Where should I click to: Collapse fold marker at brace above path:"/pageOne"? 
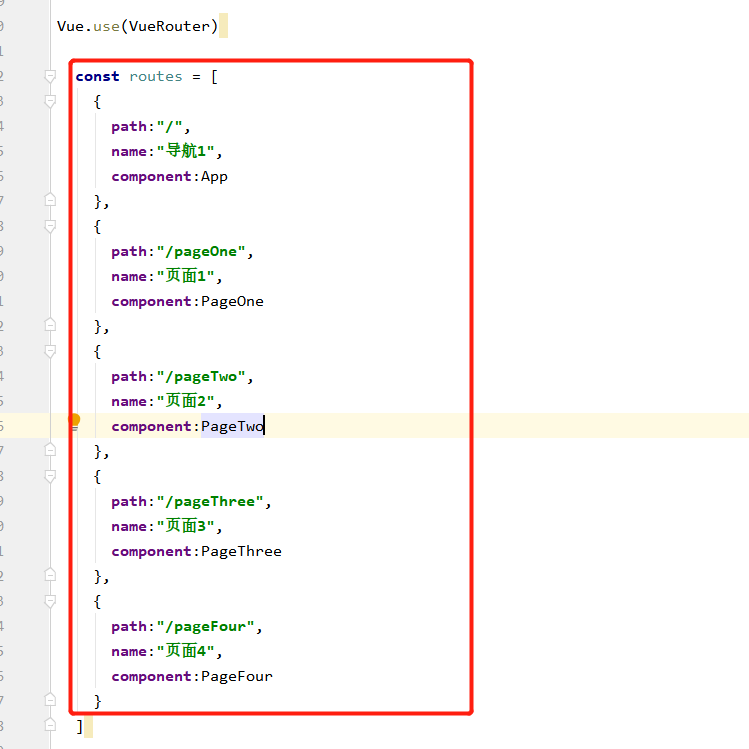(x=50, y=226)
